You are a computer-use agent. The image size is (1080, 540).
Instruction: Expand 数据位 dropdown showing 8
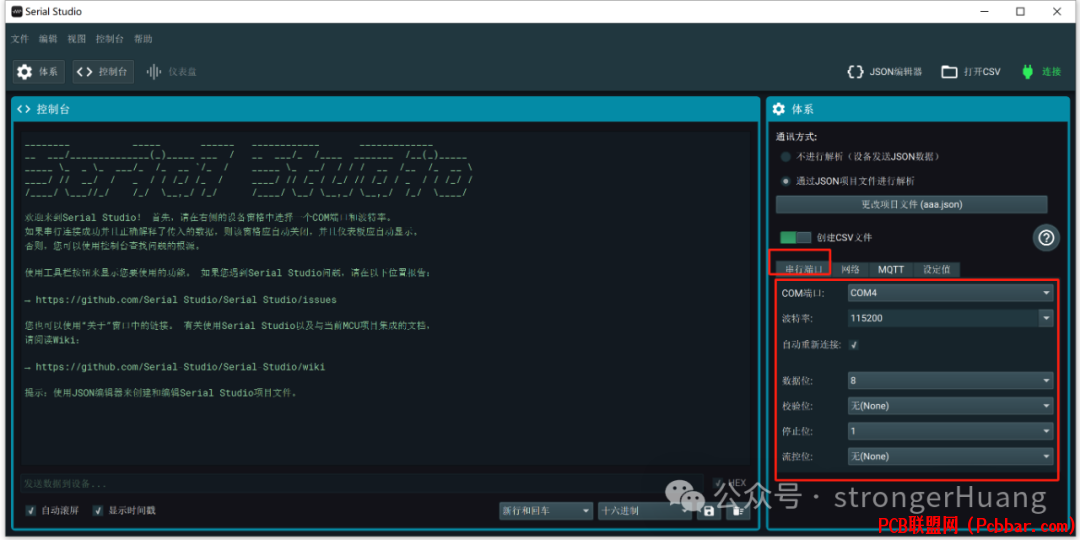click(x=950, y=380)
